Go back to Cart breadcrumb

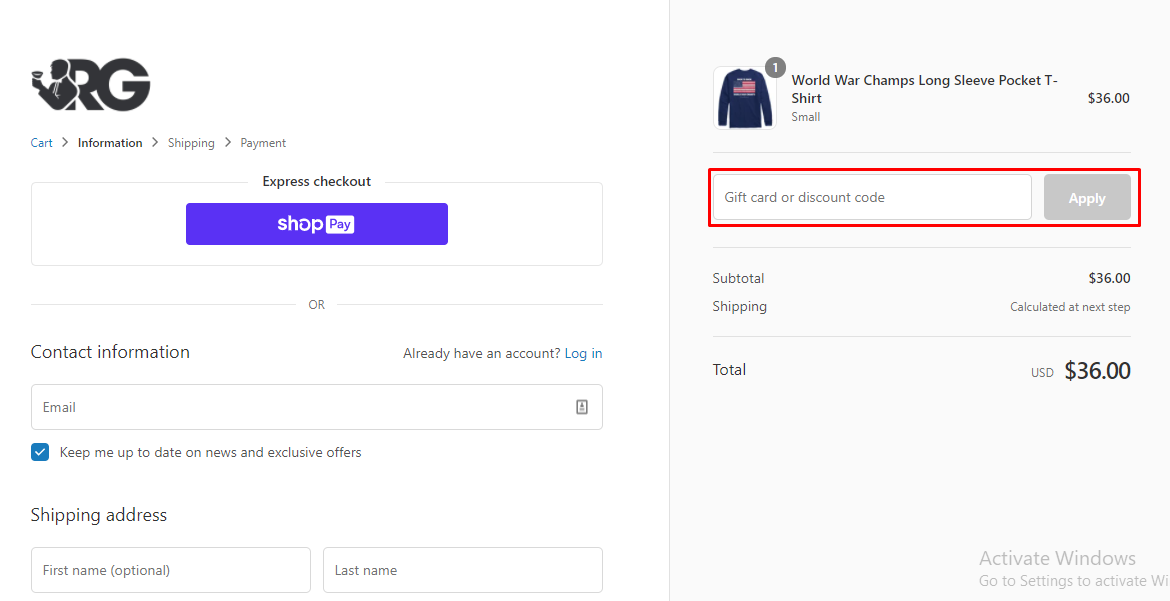coord(42,143)
